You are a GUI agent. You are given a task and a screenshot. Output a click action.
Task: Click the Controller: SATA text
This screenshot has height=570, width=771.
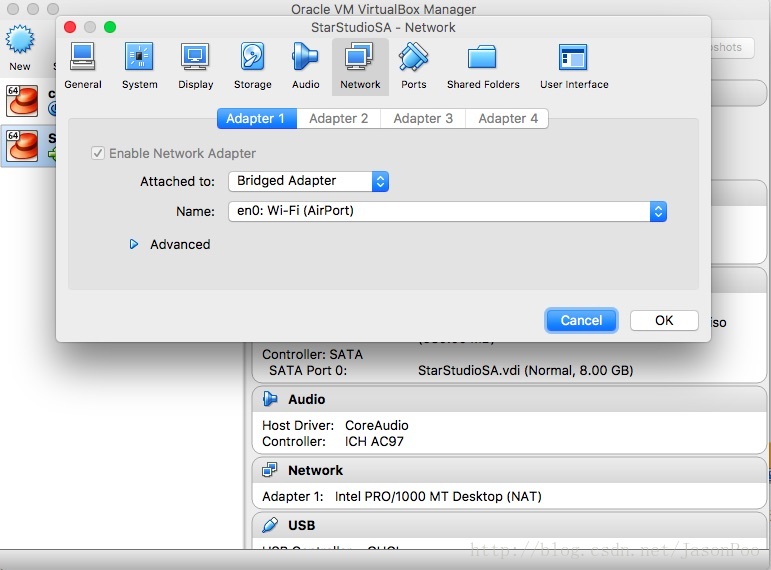(312, 354)
